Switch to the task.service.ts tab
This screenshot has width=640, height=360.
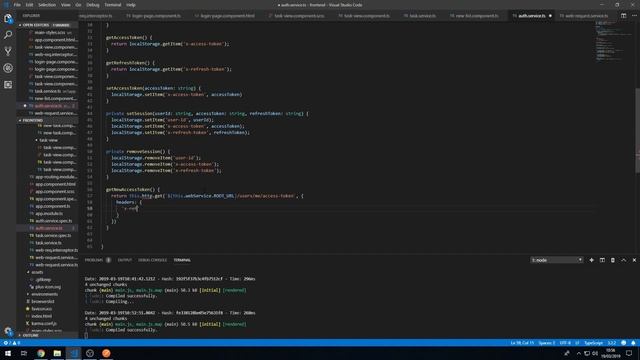coord(422,16)
